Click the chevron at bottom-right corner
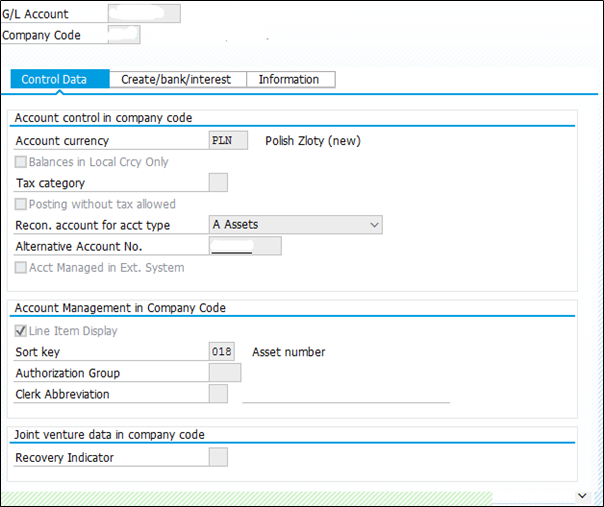604x507 pixels. tap(582, 495)
